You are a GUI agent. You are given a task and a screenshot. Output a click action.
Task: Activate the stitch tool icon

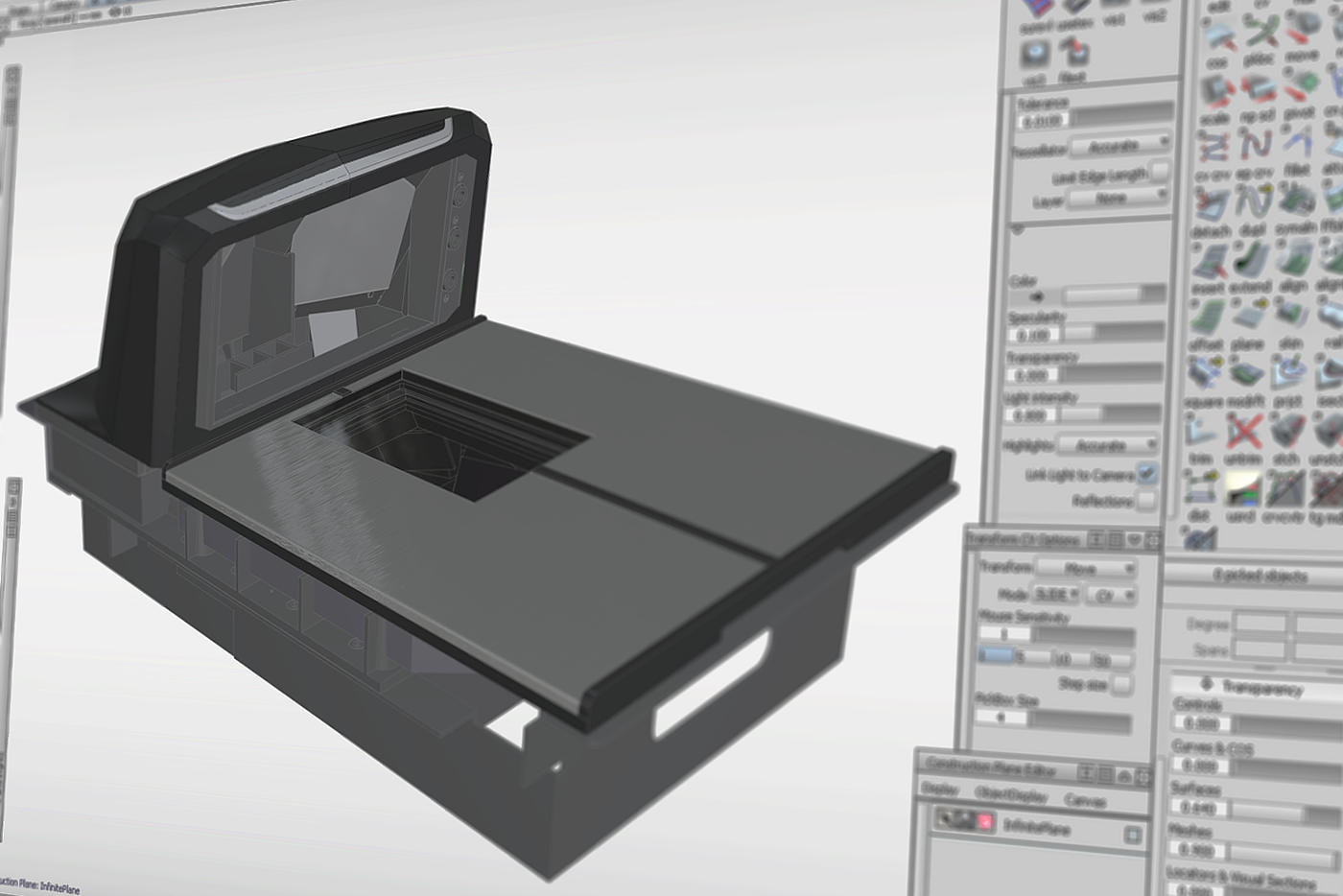coord(1286,432)
